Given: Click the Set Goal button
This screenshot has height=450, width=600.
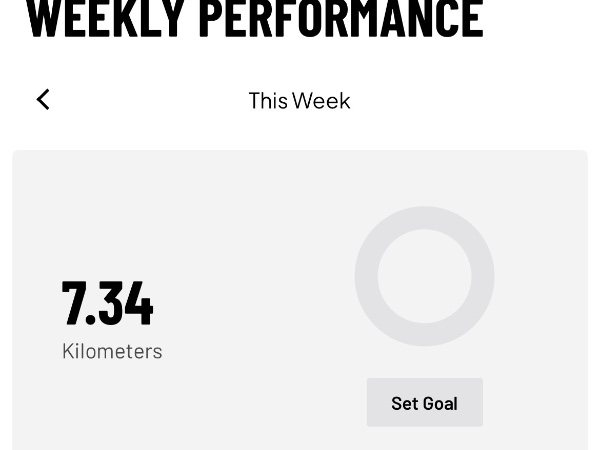Looking at the screenshot, I should (x=424, y=403).
